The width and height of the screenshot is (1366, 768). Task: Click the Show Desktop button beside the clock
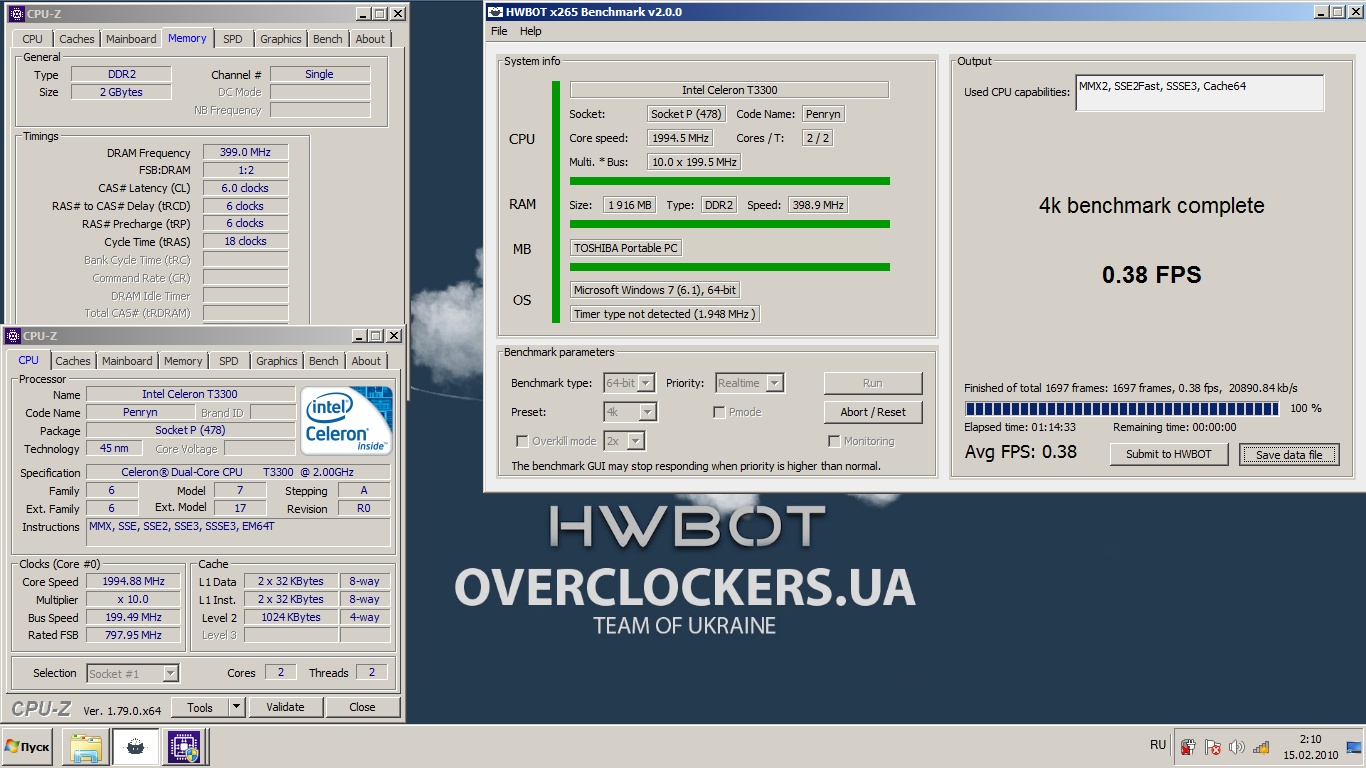point(1354,746)
